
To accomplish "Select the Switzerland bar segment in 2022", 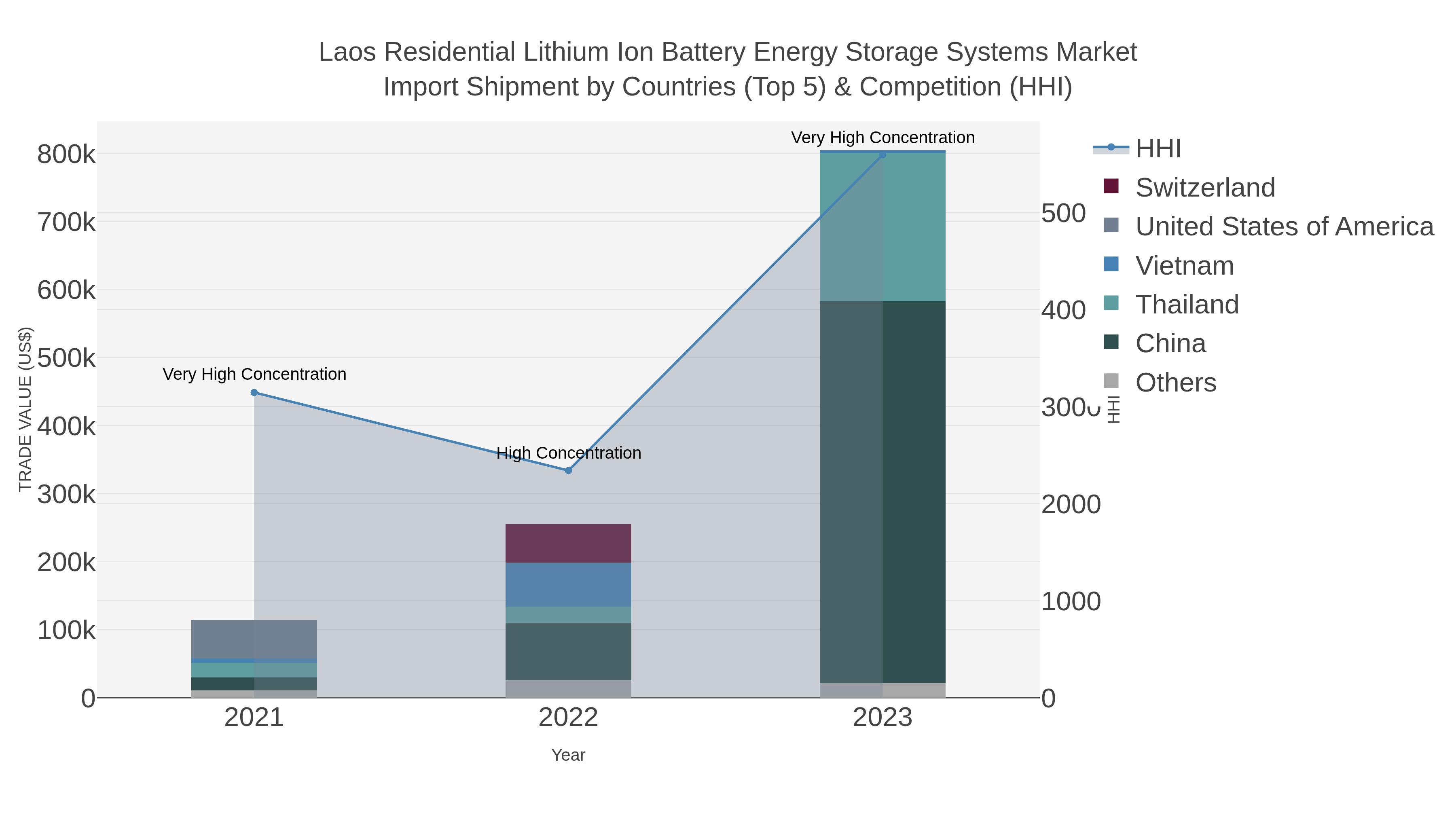I will (568, 543).
